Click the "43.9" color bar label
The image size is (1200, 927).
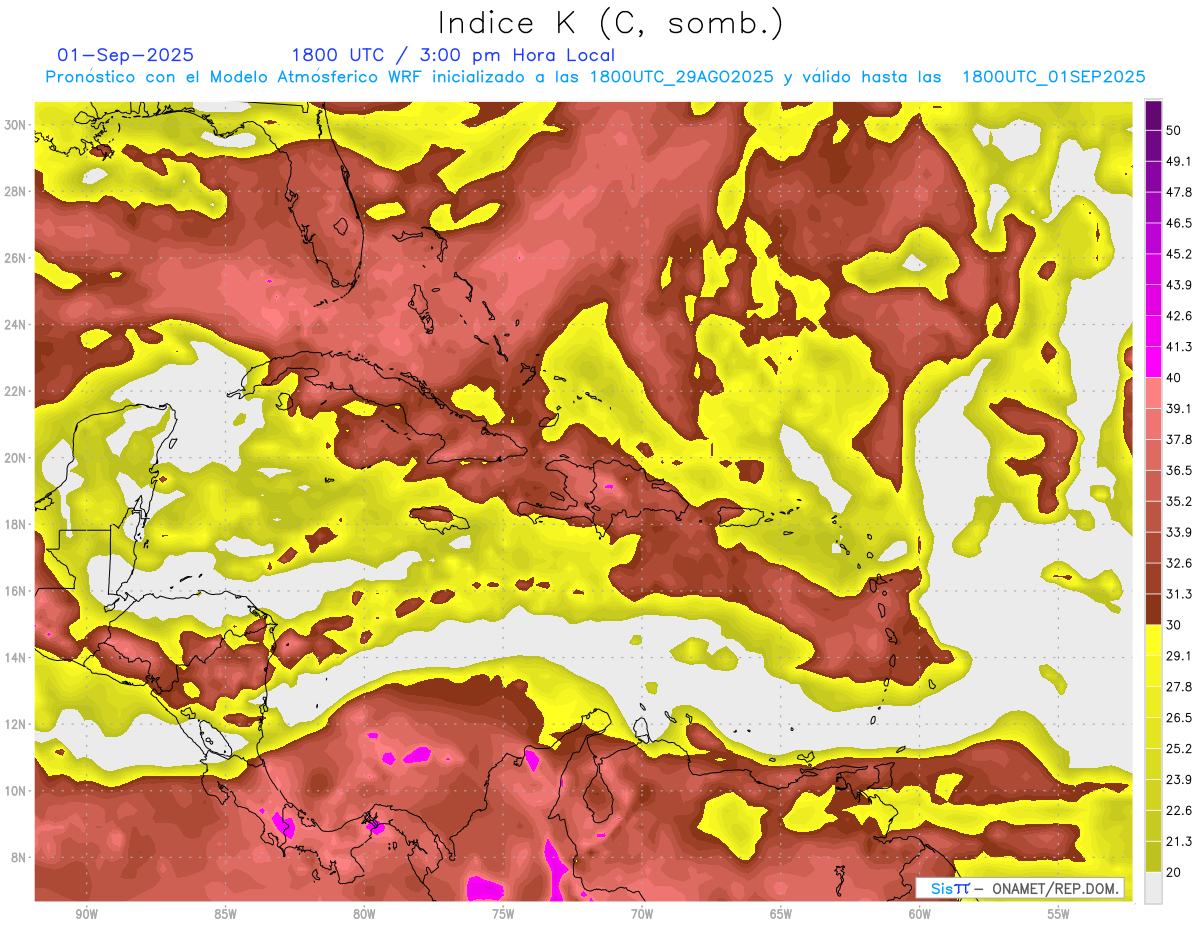[x=1178, y=285]
